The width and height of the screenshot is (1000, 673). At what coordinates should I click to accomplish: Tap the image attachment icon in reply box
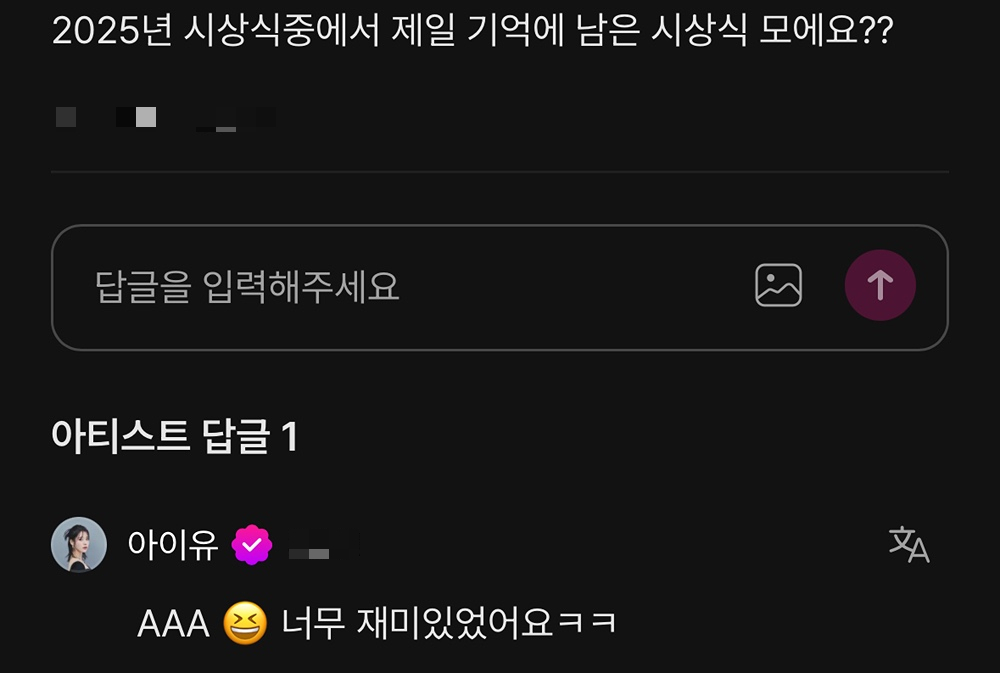click(778, 285)
